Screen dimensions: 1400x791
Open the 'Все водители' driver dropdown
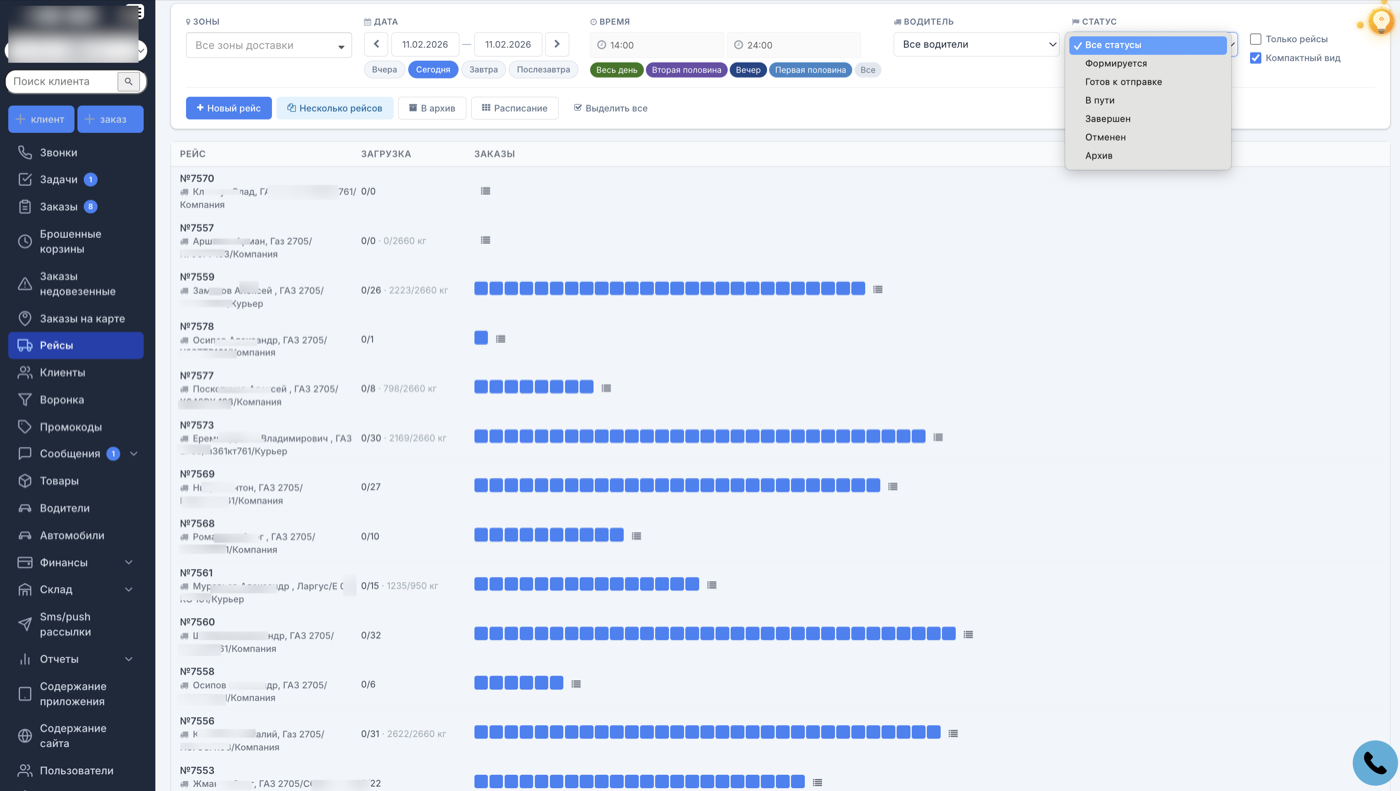975,44
